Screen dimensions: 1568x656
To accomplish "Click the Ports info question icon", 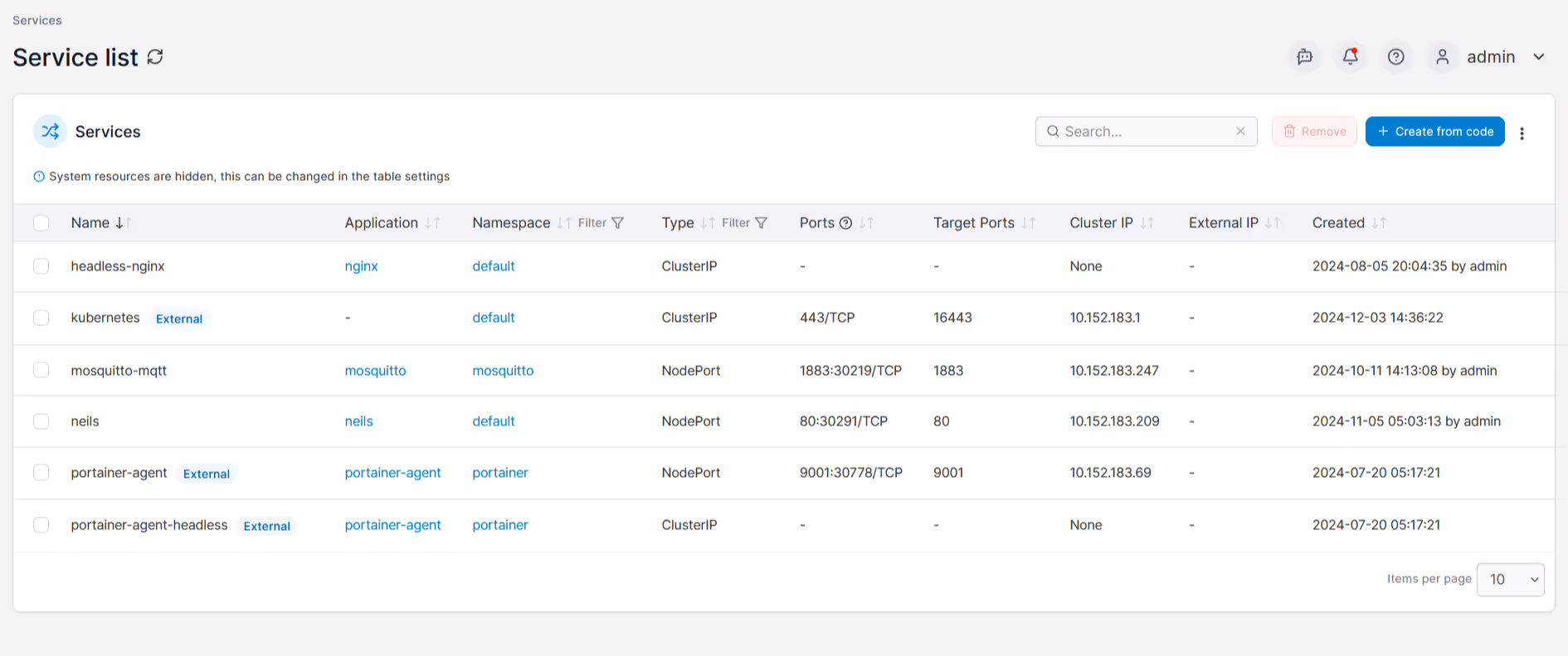I will pyautogui.click(x=845, y=223).
